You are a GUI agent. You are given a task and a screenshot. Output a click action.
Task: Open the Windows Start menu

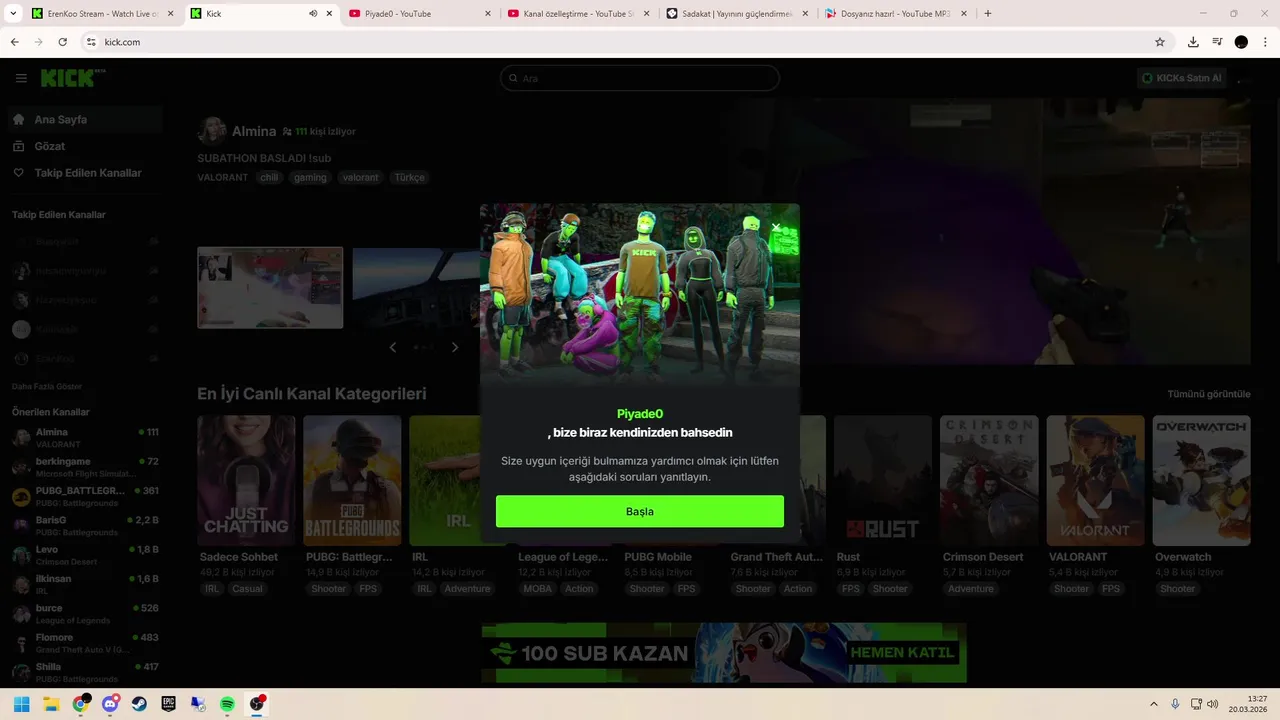(21, 704)
